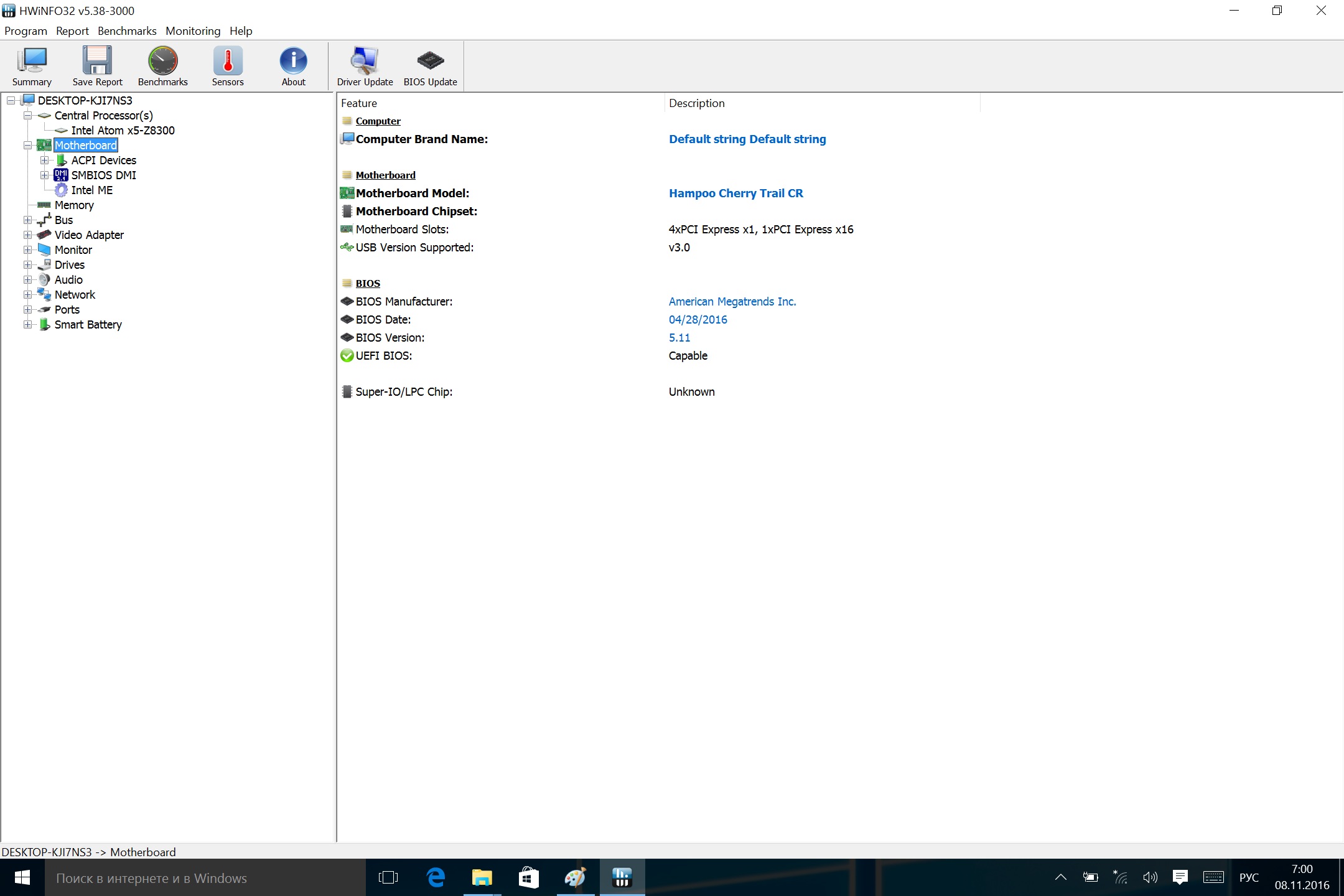Expand the Ports node
This screenshot has height=896, width=1344.
tap(27, 309)
